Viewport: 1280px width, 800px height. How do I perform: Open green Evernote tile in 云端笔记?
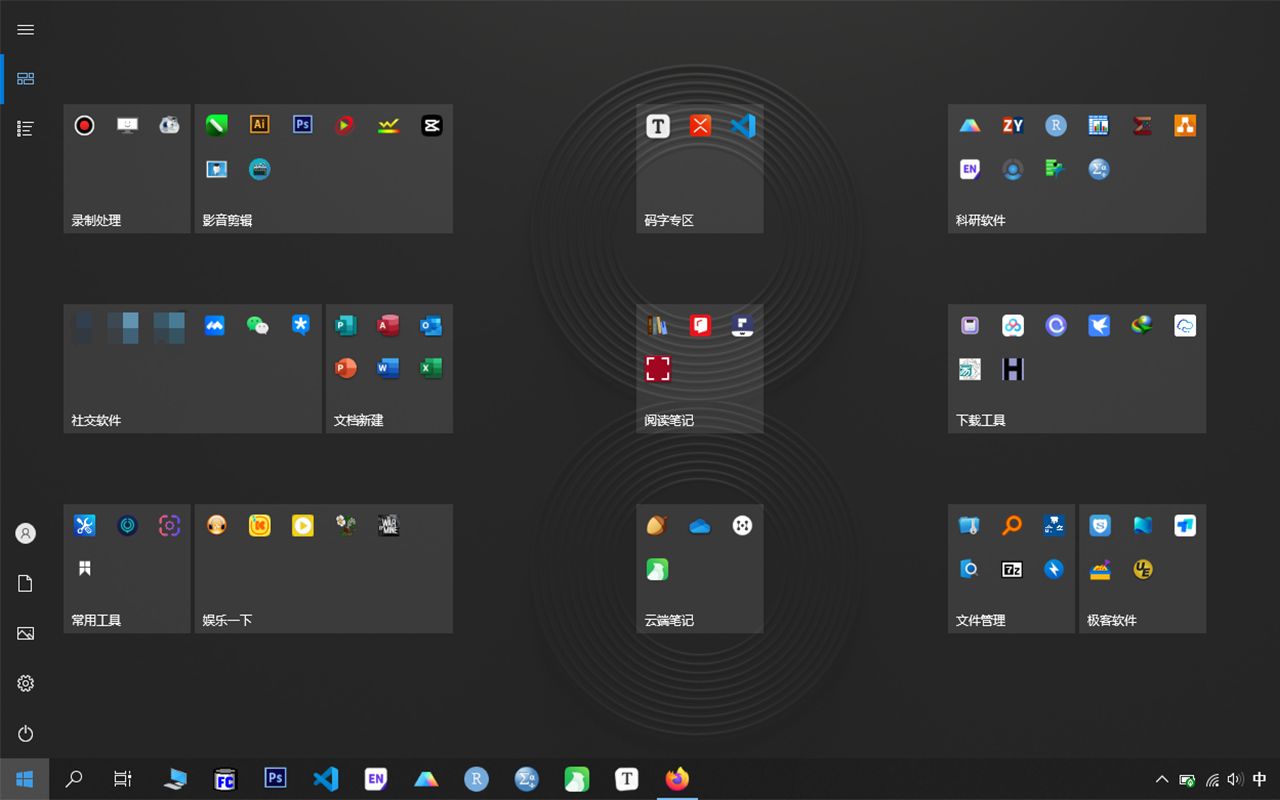tap(657, 570)
